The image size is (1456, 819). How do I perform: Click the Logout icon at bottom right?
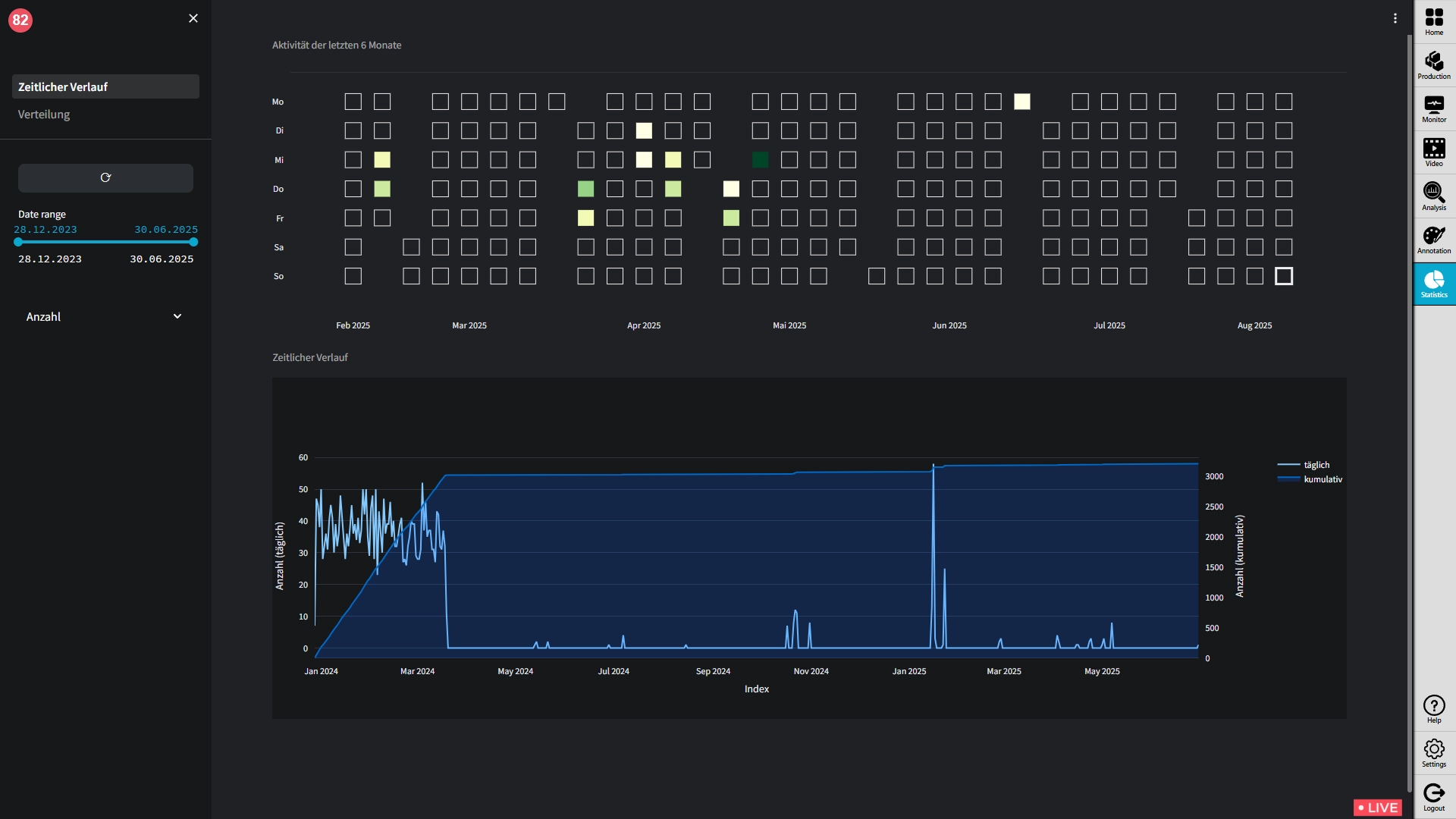click(1434, 795)
